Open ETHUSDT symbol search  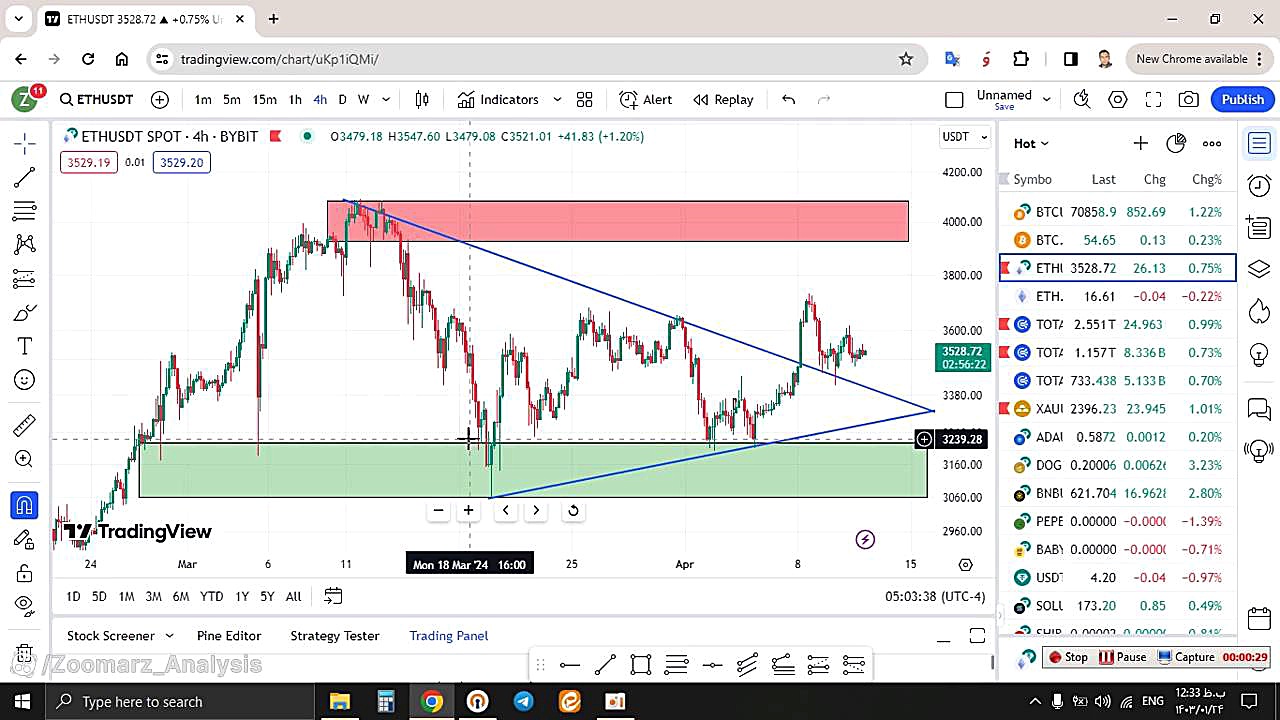[x=96, y=99]
